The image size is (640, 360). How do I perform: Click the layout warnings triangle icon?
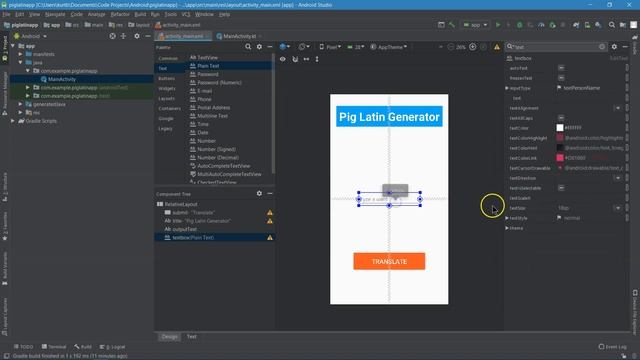pos(497,47)
